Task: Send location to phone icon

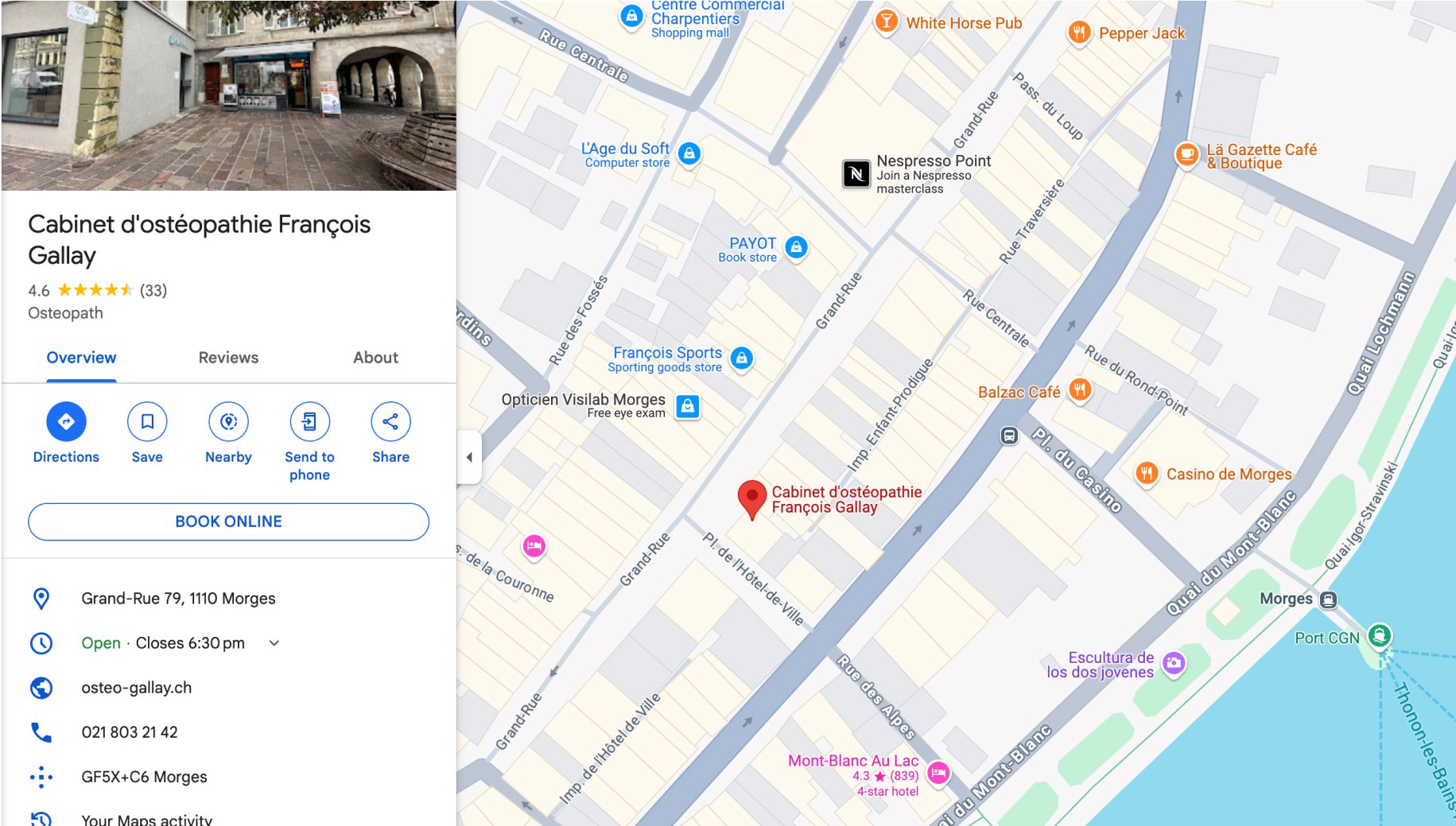Action: click(309, 421)
